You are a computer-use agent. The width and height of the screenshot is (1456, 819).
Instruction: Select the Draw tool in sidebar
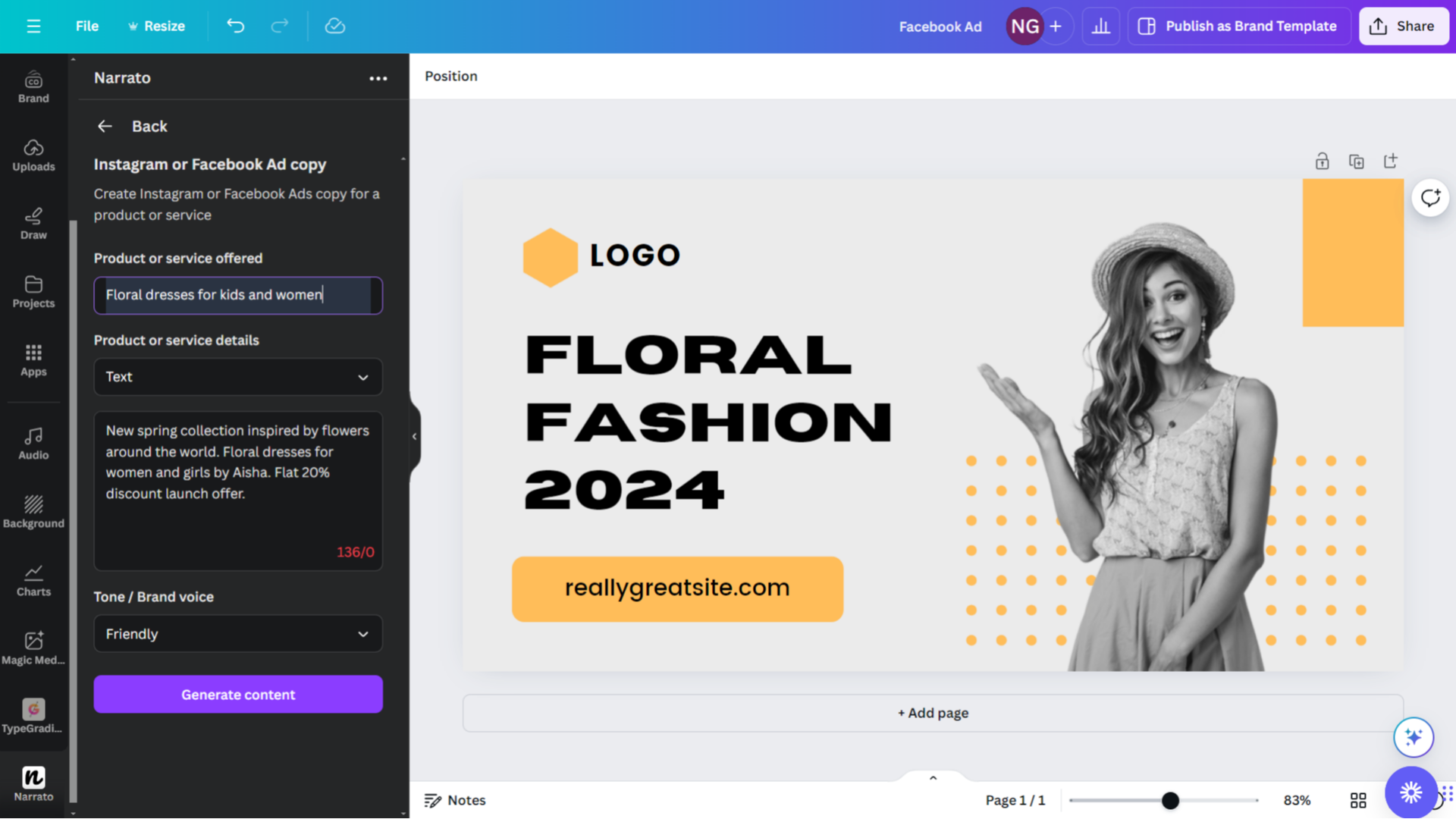(33, 223)
